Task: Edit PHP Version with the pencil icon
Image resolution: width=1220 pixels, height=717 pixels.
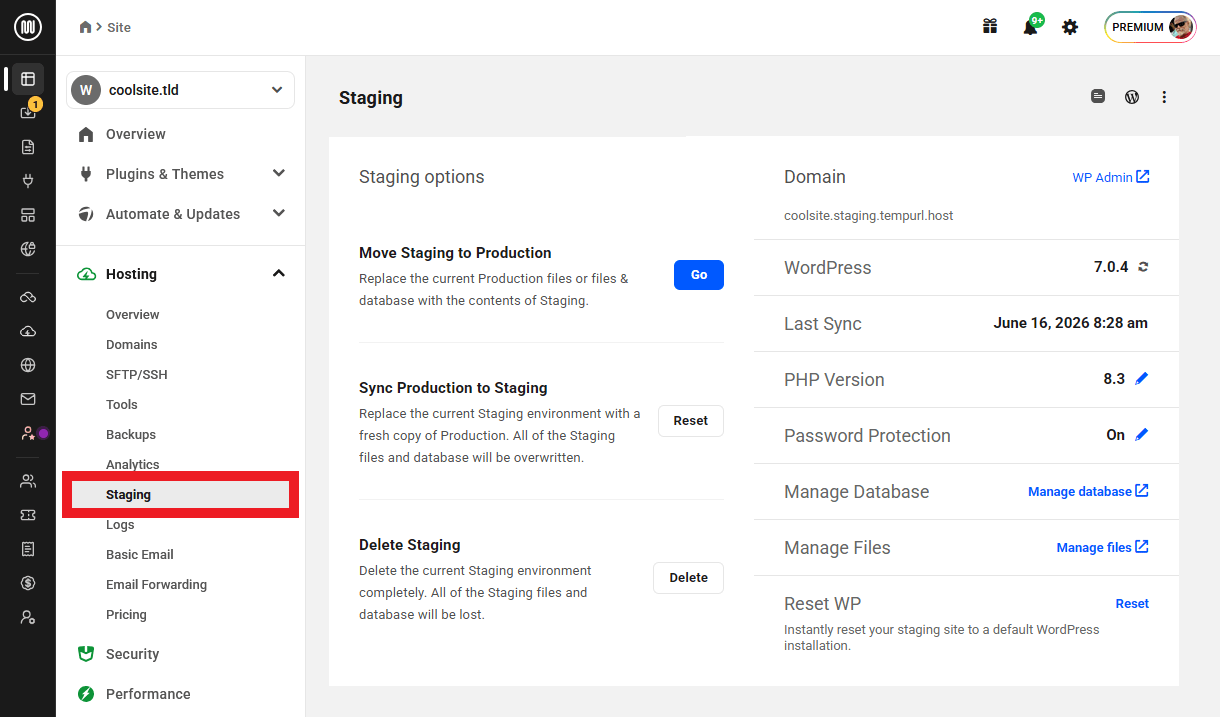Action: [1142, 379]
